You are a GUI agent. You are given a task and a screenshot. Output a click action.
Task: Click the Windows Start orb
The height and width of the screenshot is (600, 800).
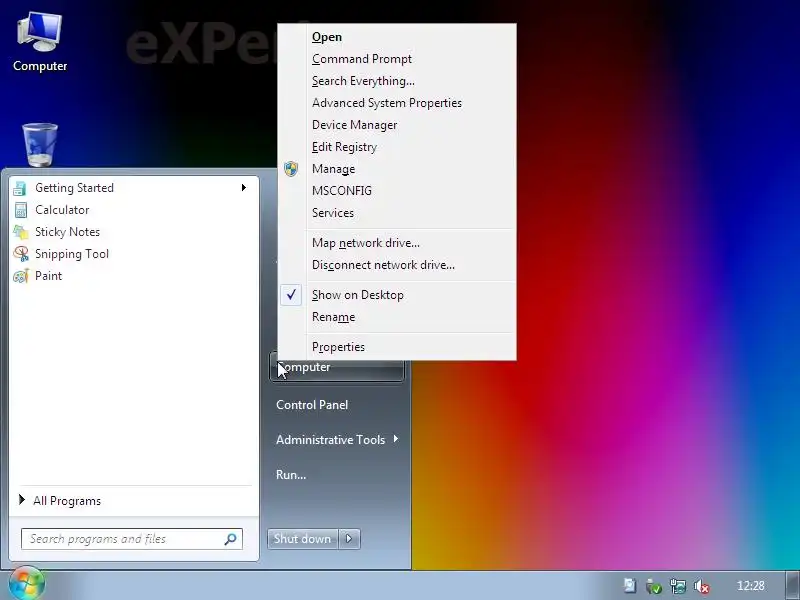click(x=26, y=584)
